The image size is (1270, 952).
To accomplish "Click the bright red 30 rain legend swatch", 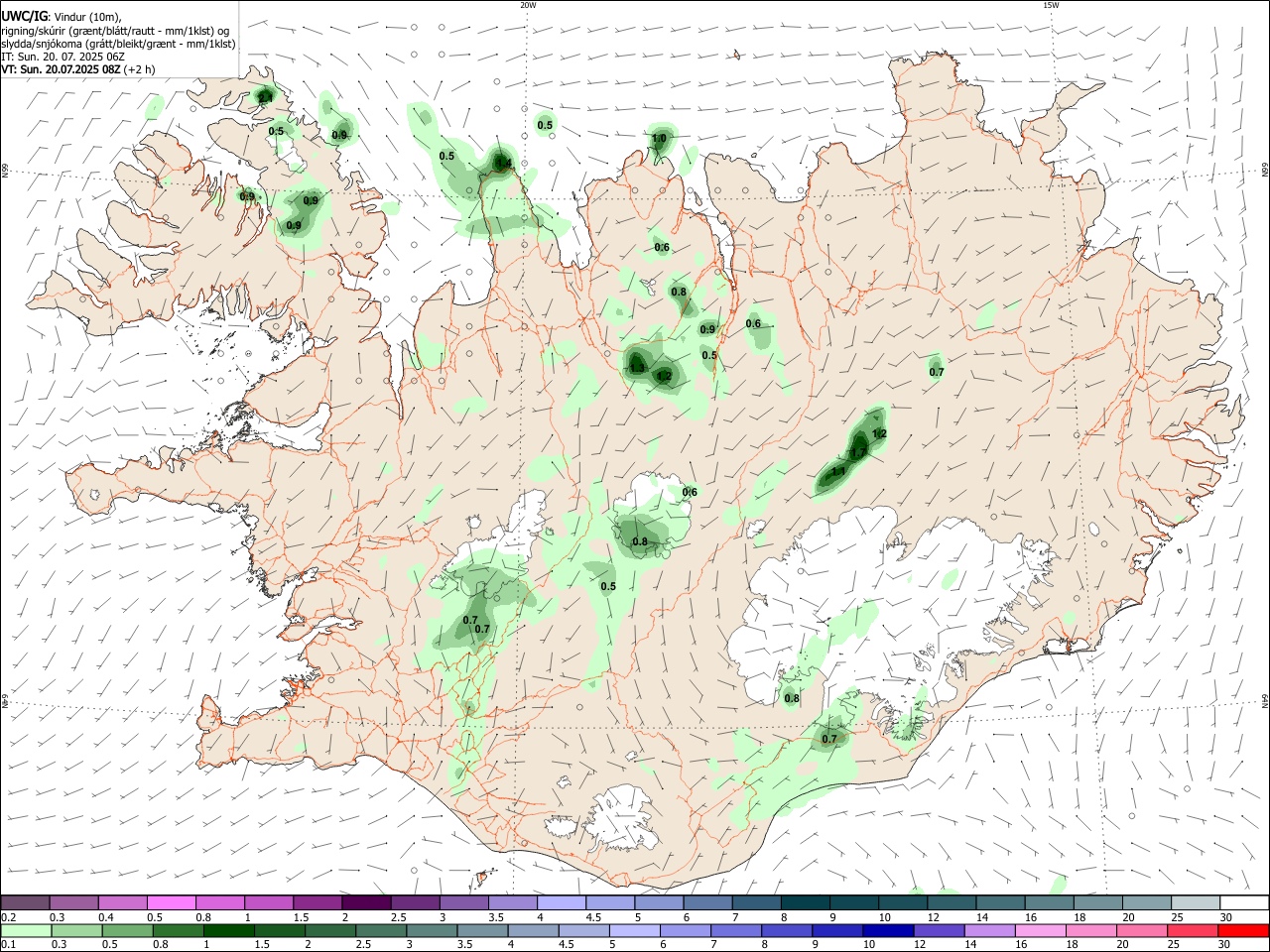I will coord(1243,931).
